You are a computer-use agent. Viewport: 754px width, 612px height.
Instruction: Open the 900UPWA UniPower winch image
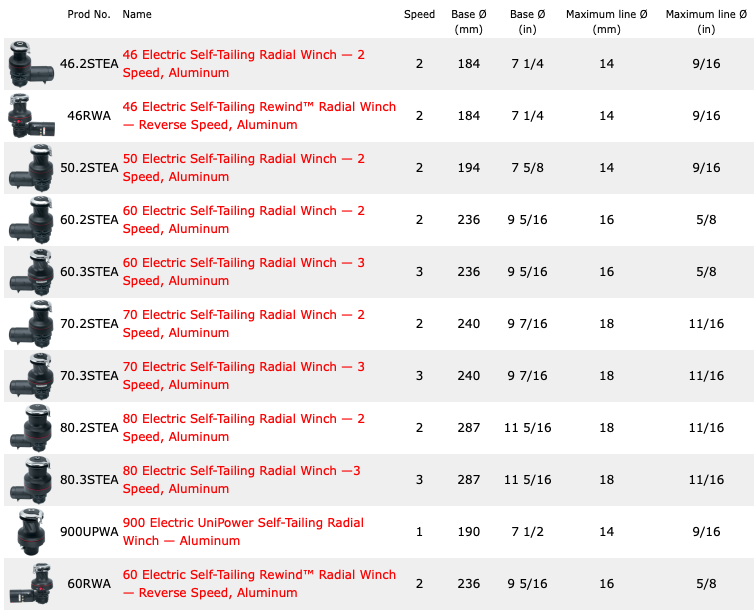(x=31, y=532)
